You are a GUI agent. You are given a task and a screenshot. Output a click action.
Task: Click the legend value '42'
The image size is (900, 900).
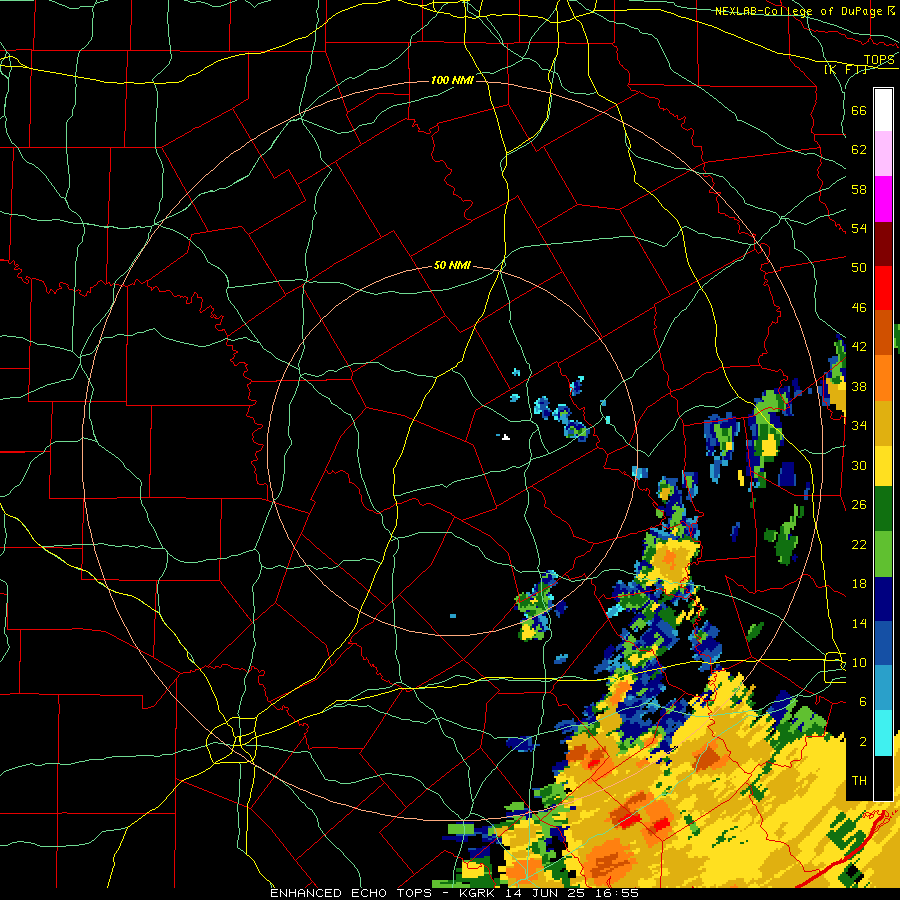pos(859,347)
